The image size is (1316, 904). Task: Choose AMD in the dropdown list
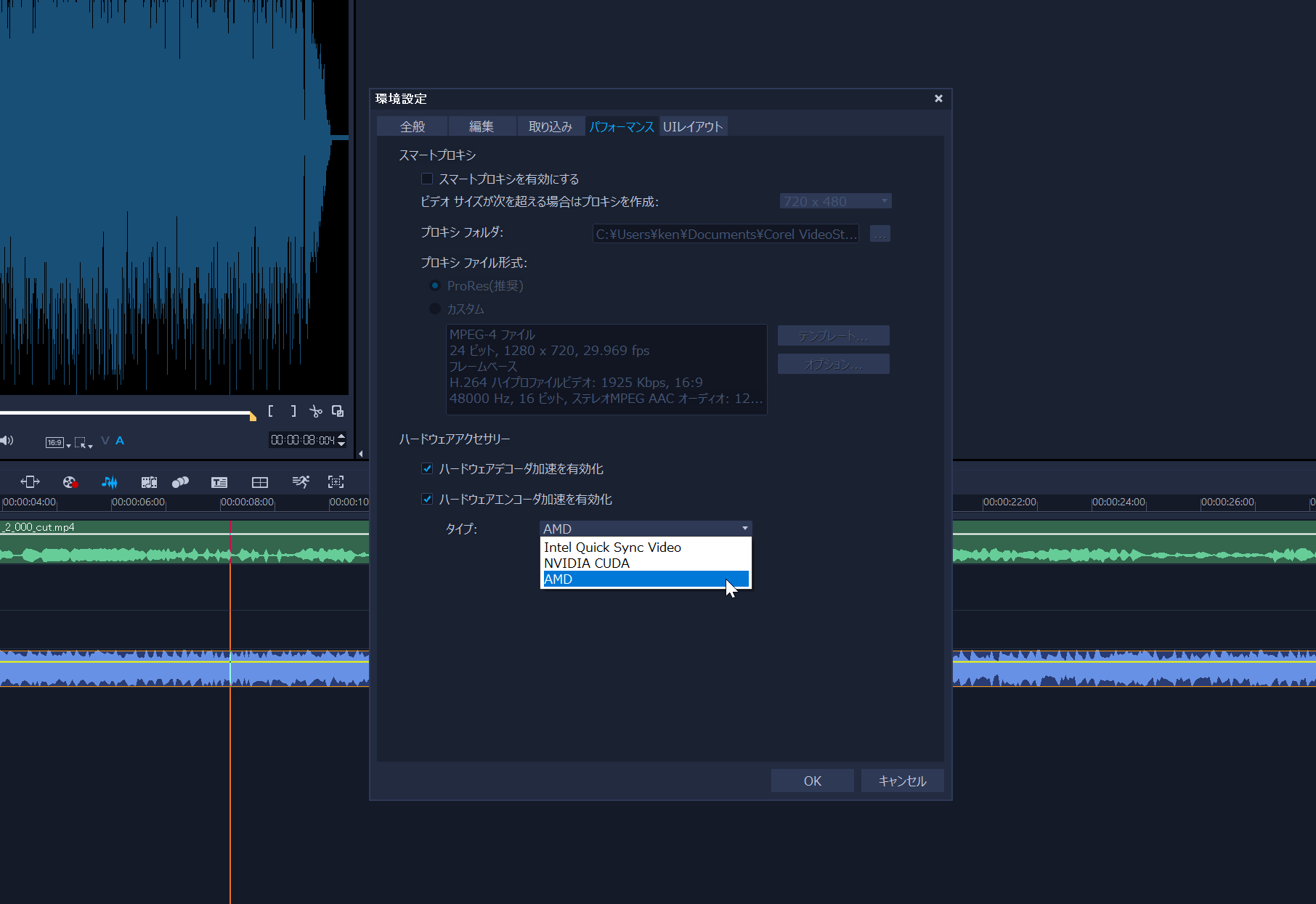coord(646,579)
